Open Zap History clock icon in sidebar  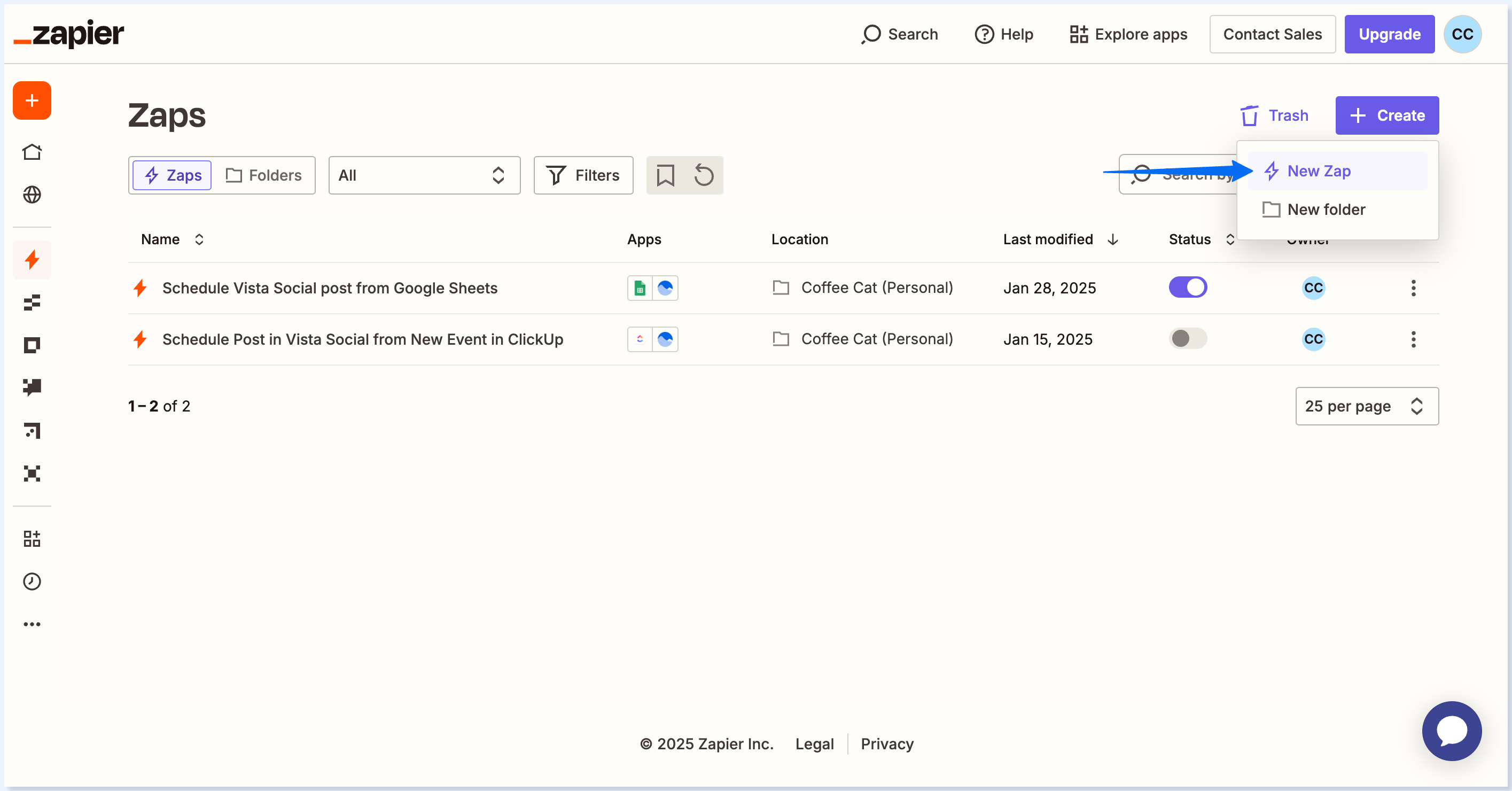pyautogui.click(x=32, y=581)
